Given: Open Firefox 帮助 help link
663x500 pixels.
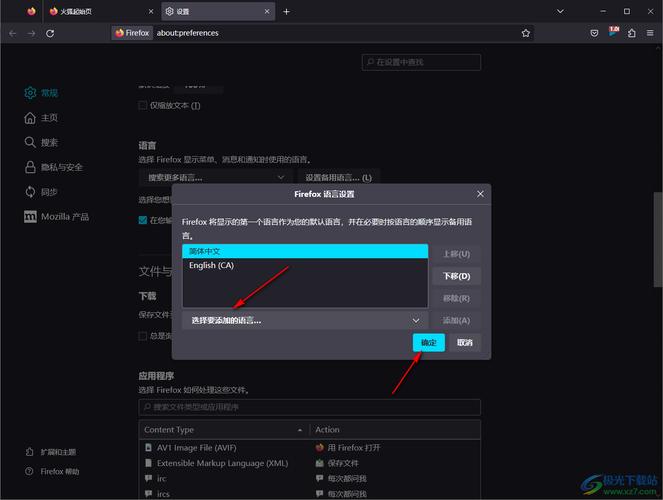Looking at the screenshot, I should point(52,471).
